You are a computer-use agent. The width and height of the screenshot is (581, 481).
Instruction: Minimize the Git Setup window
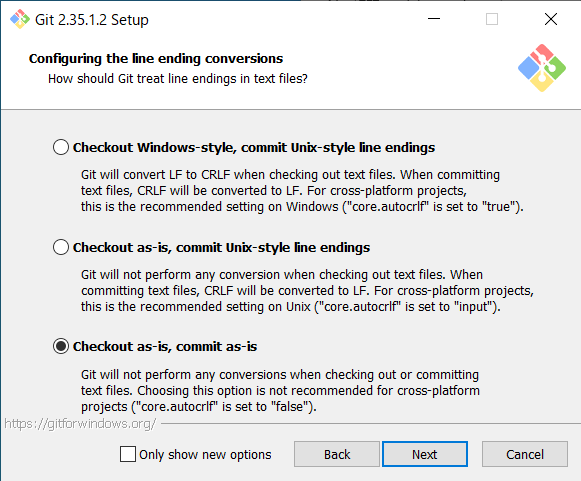click(x=434, y=19)
